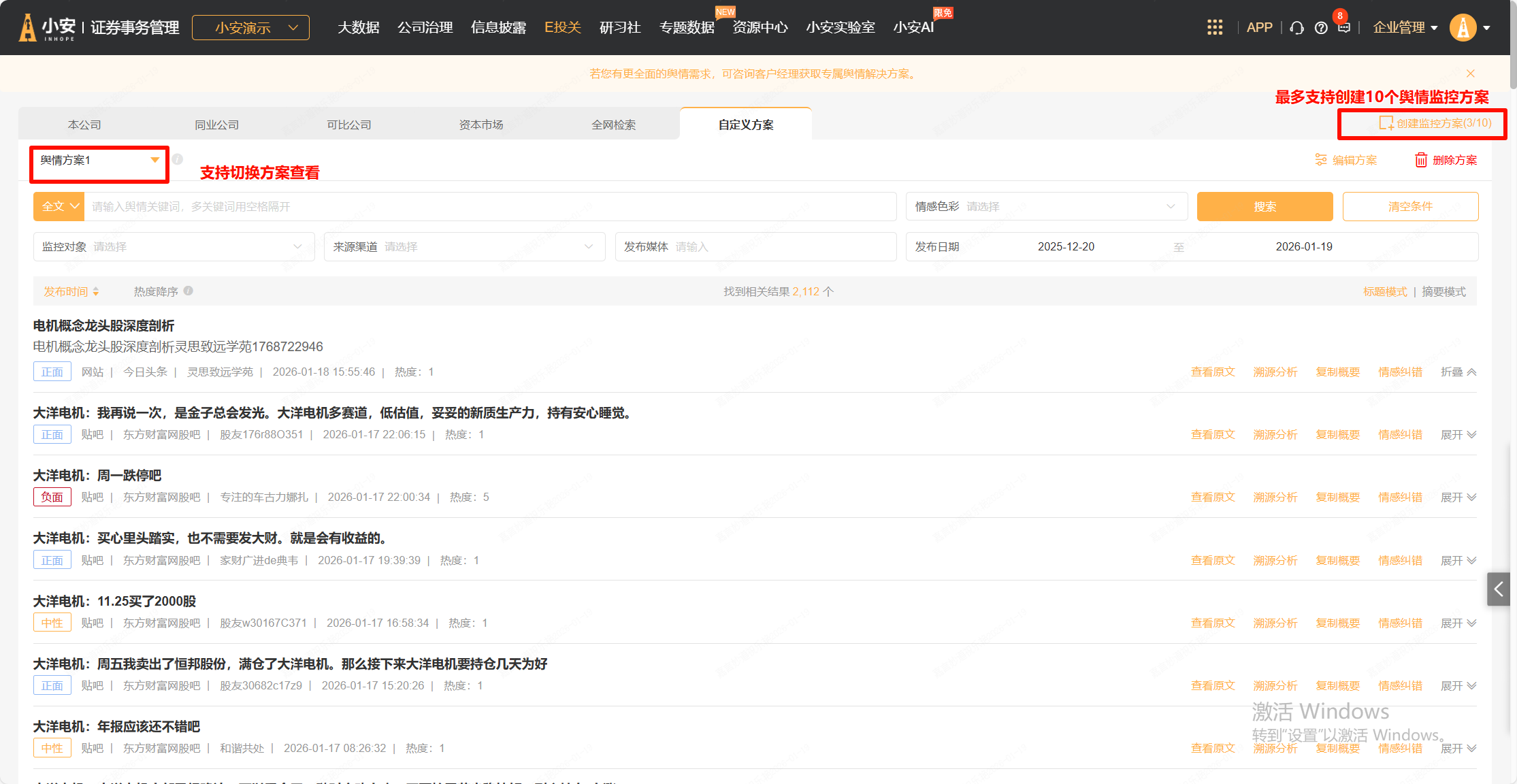1517x784 pixels.
Task: Click the 编辑方案 sliders icon
Action: click(x=1321, y=160)
